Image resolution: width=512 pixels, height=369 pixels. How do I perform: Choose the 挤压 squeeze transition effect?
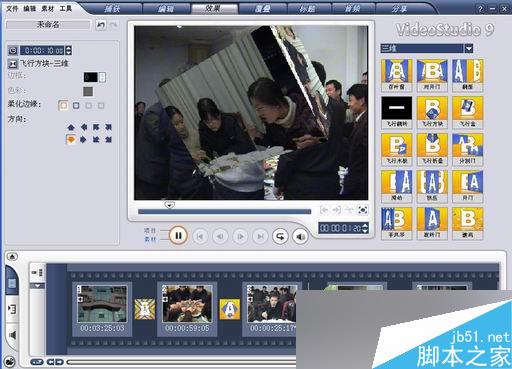pyautogui.click(x=432, y=186)
